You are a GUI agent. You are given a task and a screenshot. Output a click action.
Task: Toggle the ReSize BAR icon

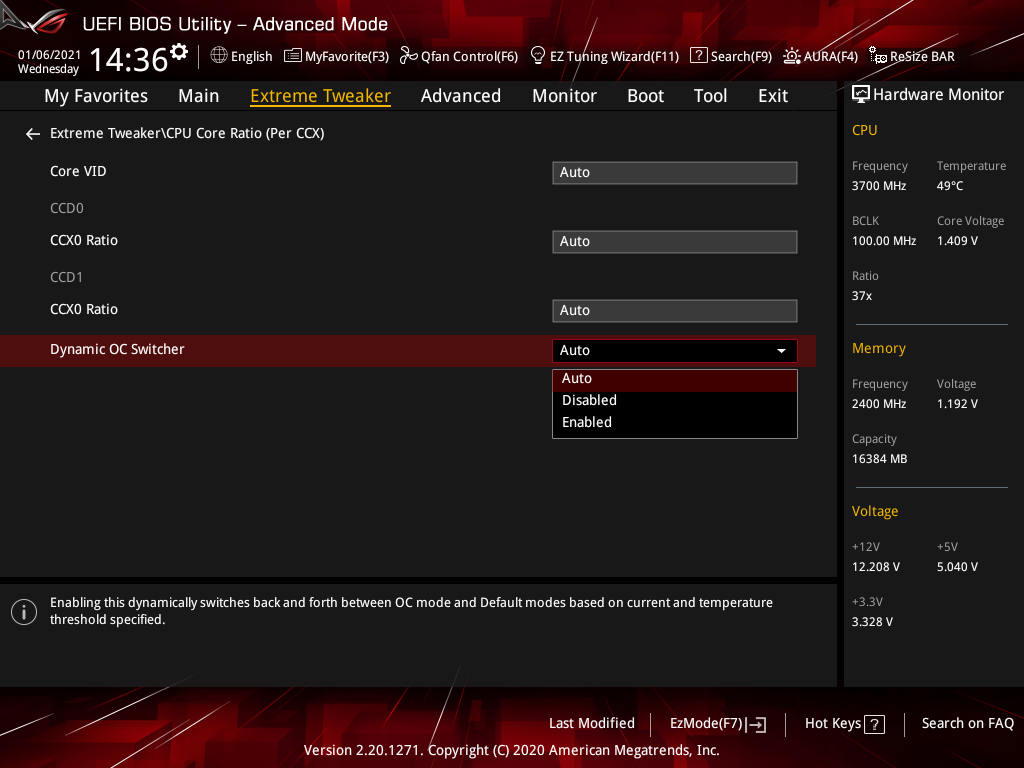tap(878, 56)
